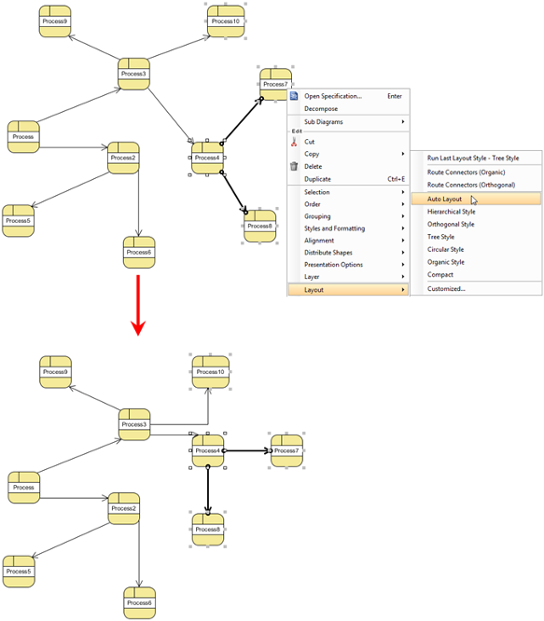Select the Process9 node in upper diagram
544x621 pixels.
tap(55, 21)
